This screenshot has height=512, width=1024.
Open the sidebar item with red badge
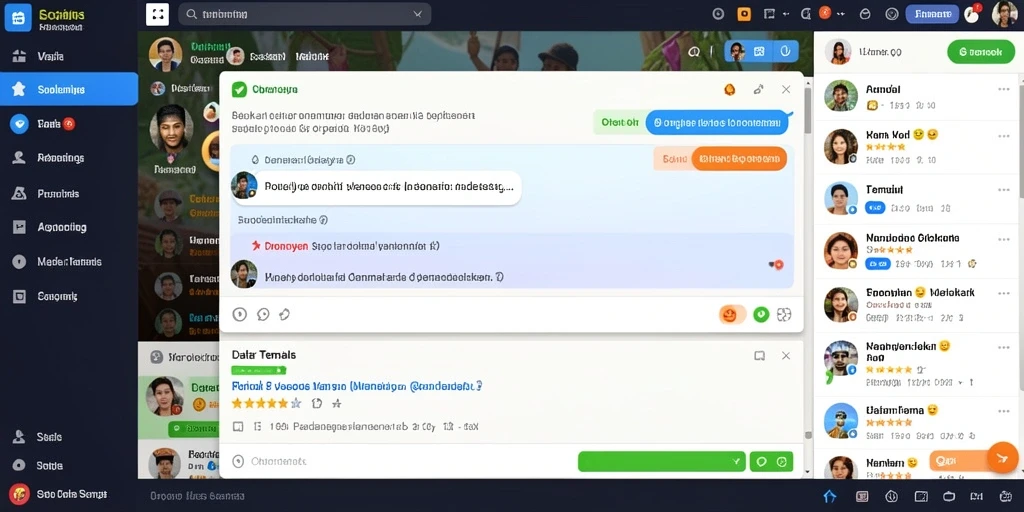click(69, 123)
